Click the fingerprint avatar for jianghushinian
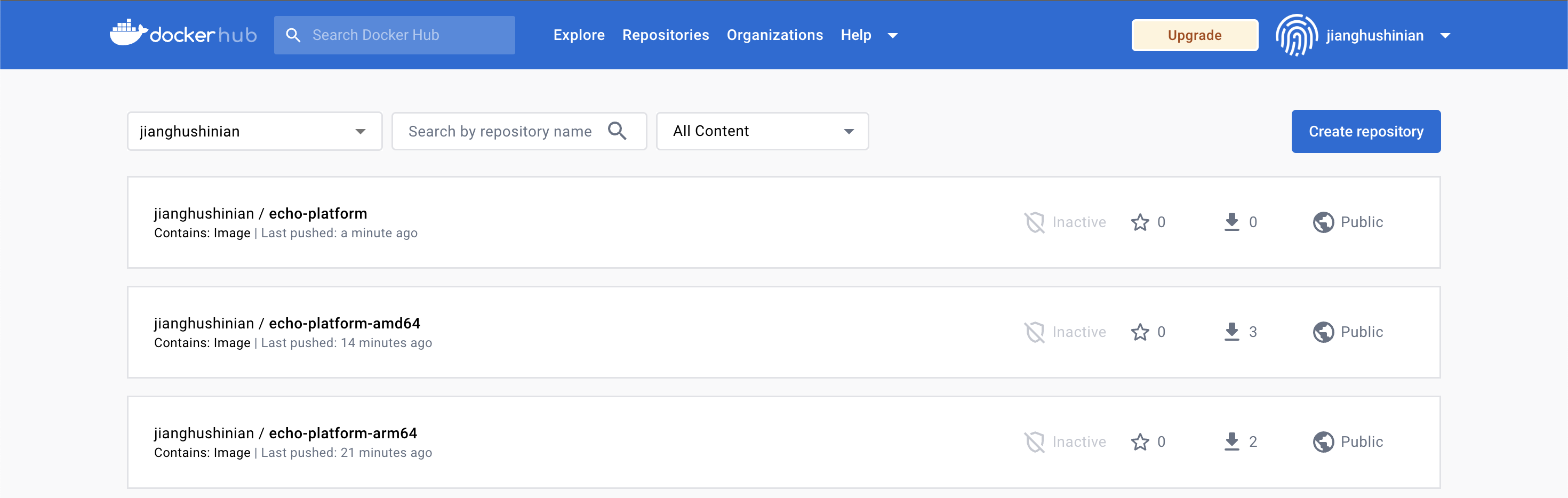 pyautogui.click(x=1296, y=35)
